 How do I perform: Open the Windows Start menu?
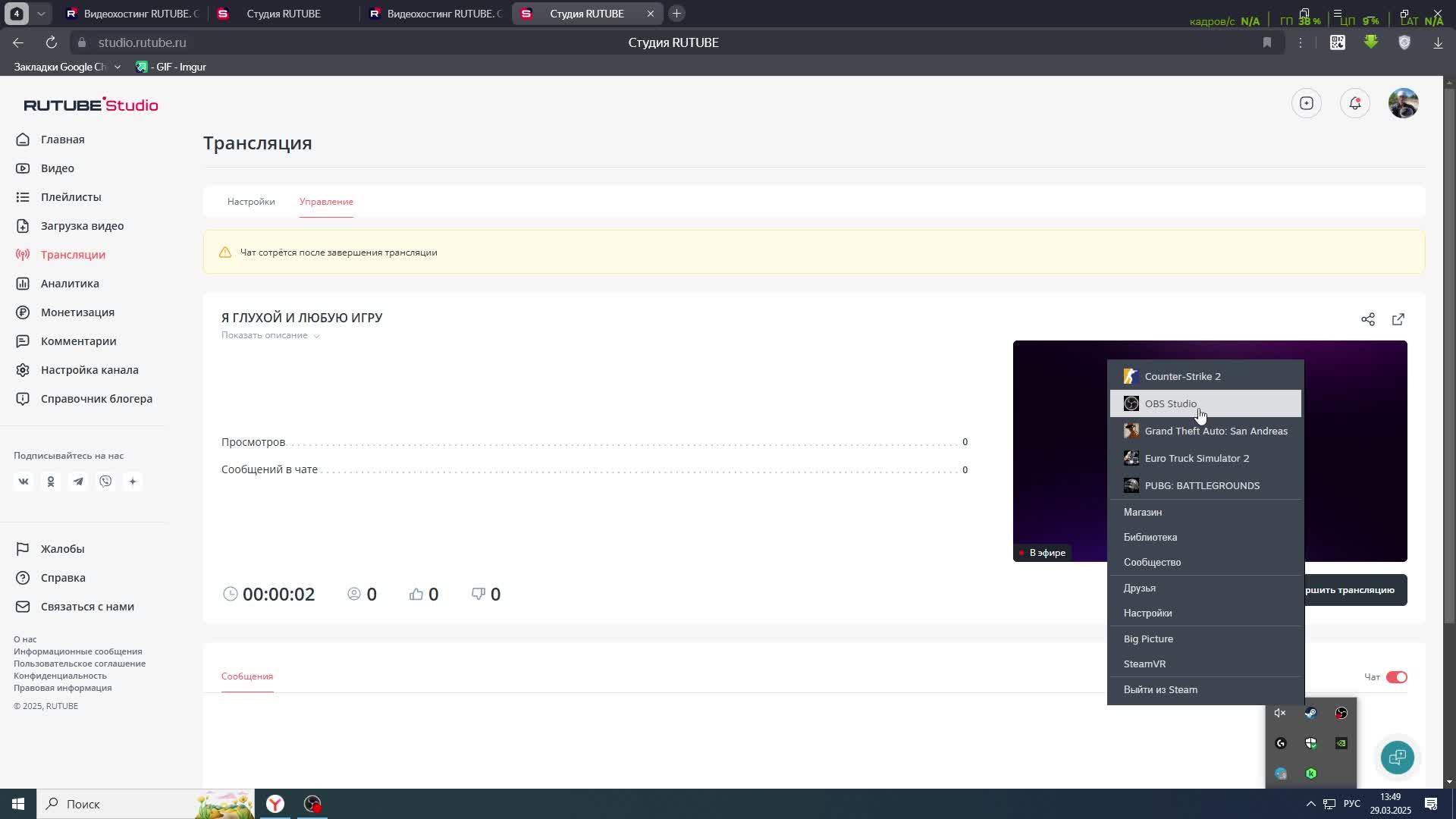click(x=18, y=804)
